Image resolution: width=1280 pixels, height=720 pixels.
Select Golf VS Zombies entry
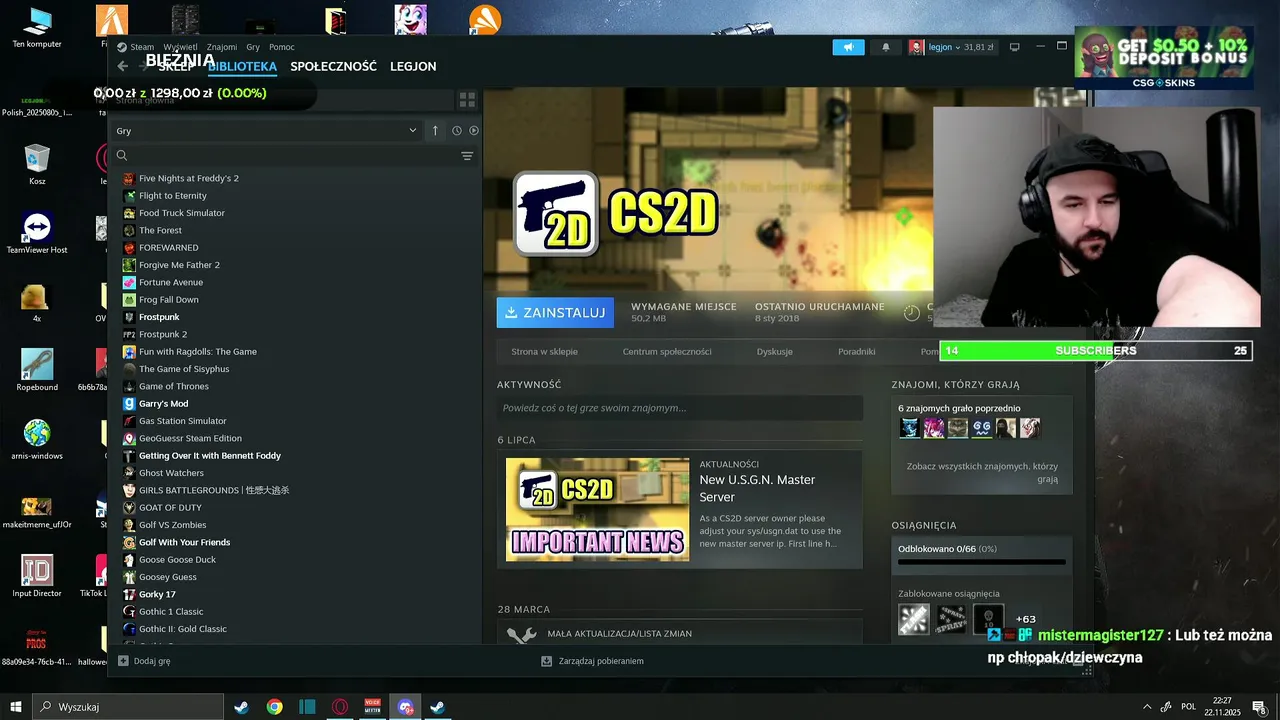173,525
